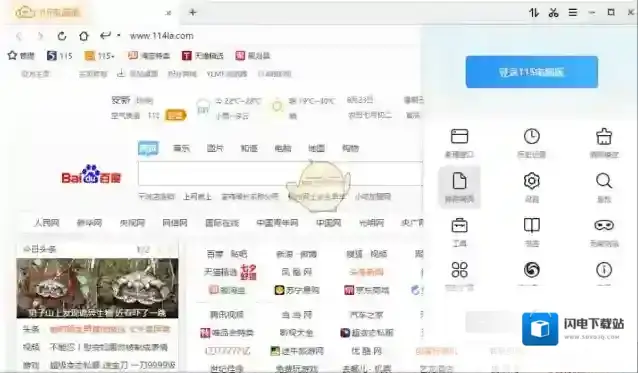Open the 中国青年网 link

pyautogui.click(x=277, y=223)
